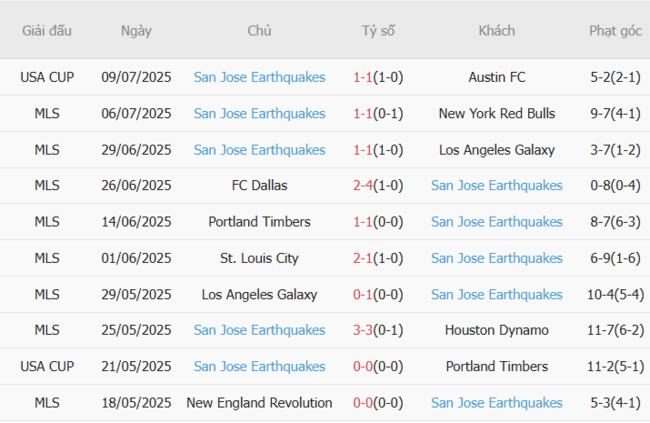Click San Jose Earthquakes in the 09/07/2025 row

259,77
